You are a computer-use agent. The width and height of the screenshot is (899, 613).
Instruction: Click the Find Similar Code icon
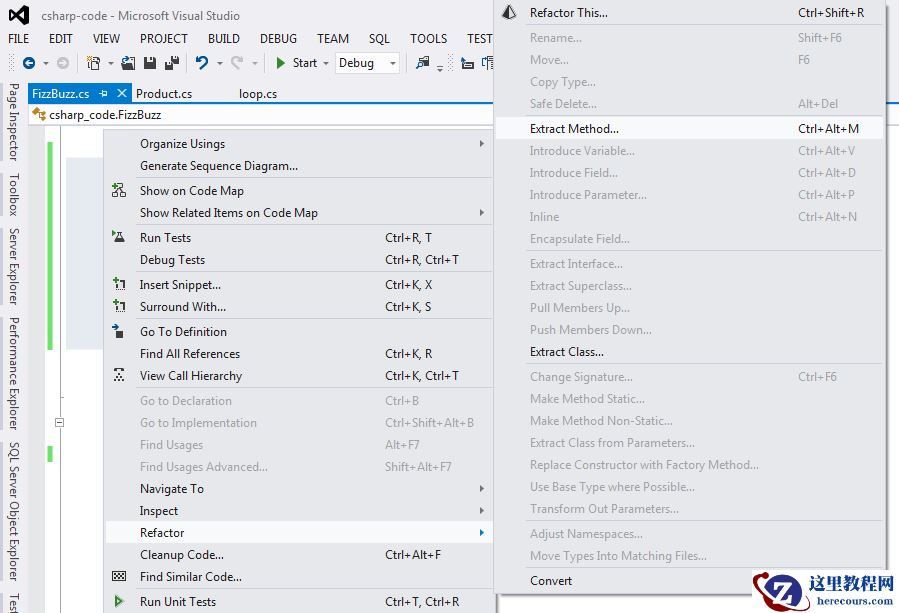[x=119, y=576]
